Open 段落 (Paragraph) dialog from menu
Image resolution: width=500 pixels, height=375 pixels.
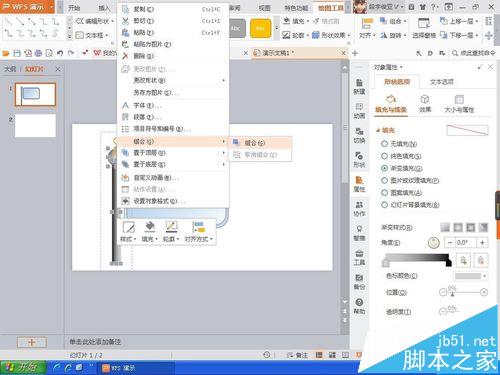pyautogui.click(x=172, y=117)
